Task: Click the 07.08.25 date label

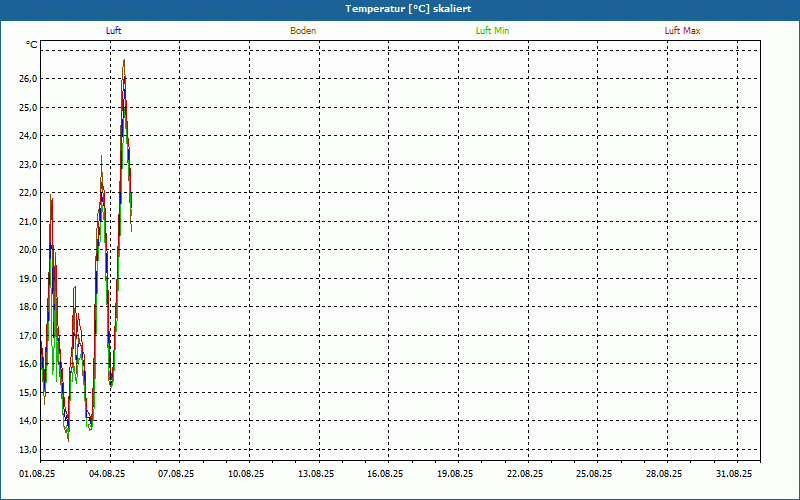Action: coord(176,474)
